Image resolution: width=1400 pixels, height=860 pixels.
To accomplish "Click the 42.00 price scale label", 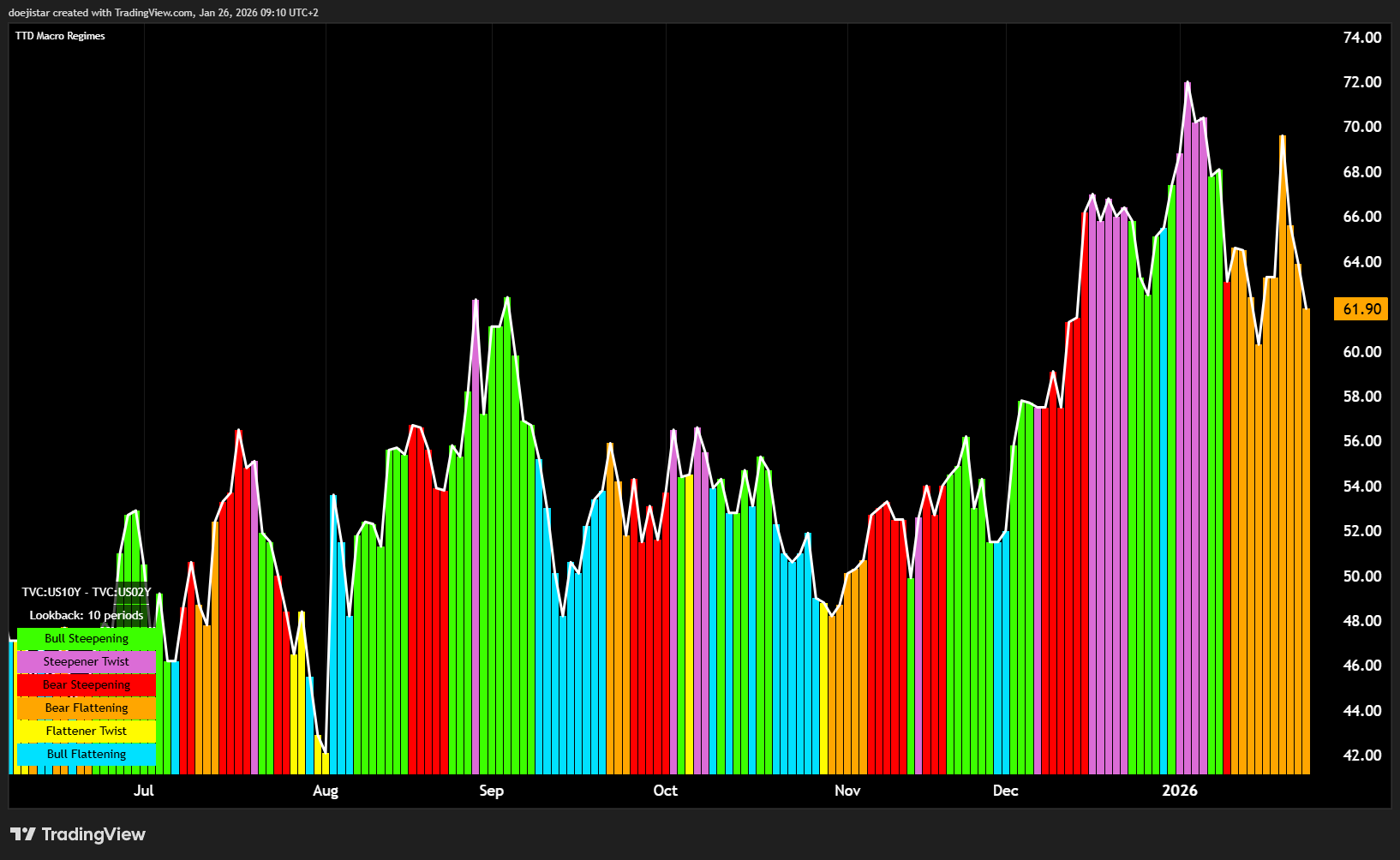I will point(1361,755).
